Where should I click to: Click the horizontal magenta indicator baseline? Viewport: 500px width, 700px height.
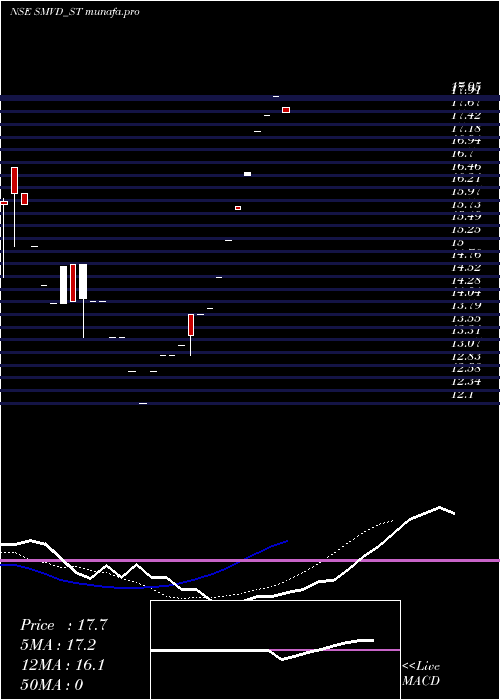[x=250, y=560]
